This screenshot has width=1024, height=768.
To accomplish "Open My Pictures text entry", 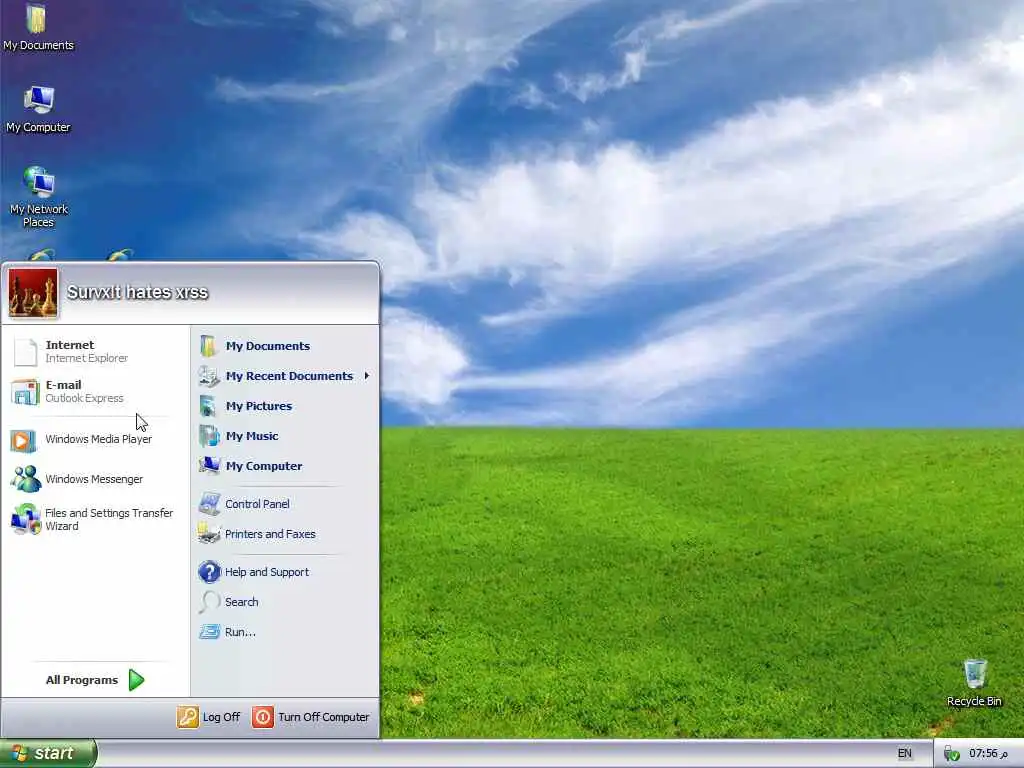I will pos(259,406).
